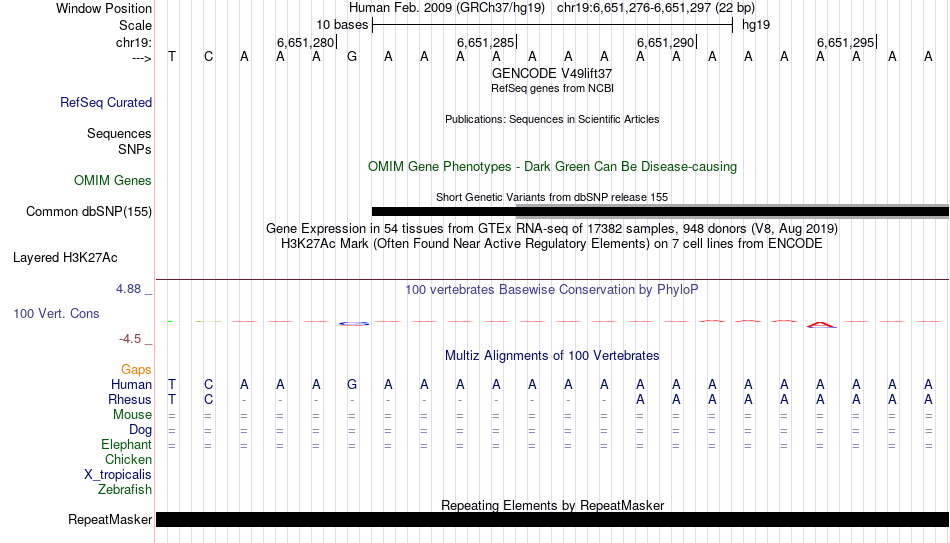Click the T base in the sequence ruler

point(172,57)
